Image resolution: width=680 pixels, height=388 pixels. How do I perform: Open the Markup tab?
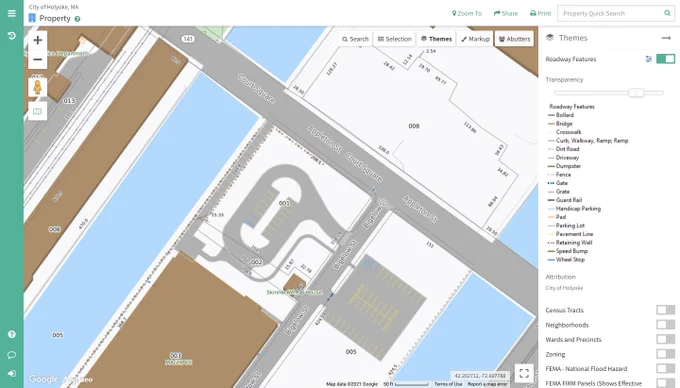[475, 39]
